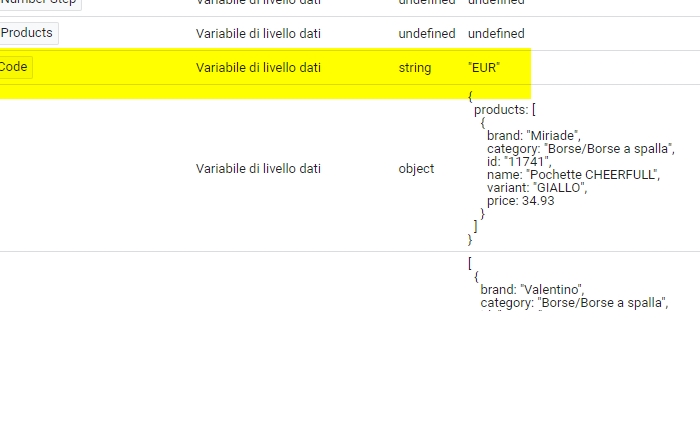The image size is (700, 440).
Task: Click the highlighted Code variable chip
Action: pyautogui.click(x=15, y=67)
